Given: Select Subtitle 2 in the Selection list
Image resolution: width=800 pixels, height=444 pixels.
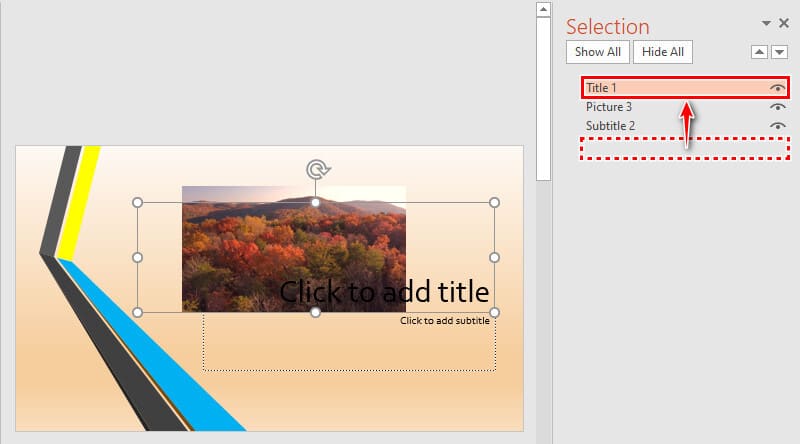Looking at the screenshot, I should [x=685, y=126].
